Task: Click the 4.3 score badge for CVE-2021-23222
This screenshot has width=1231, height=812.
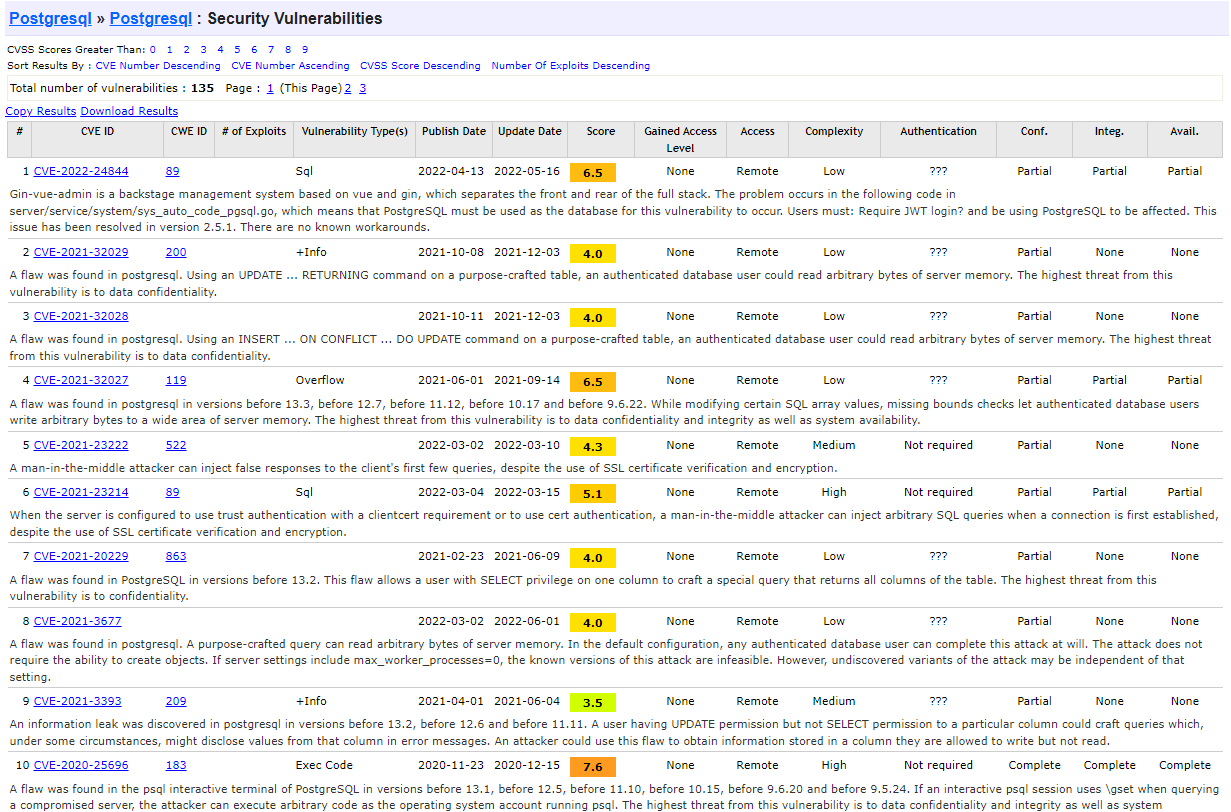Action: pyautogui.click(x=593, y=446)
